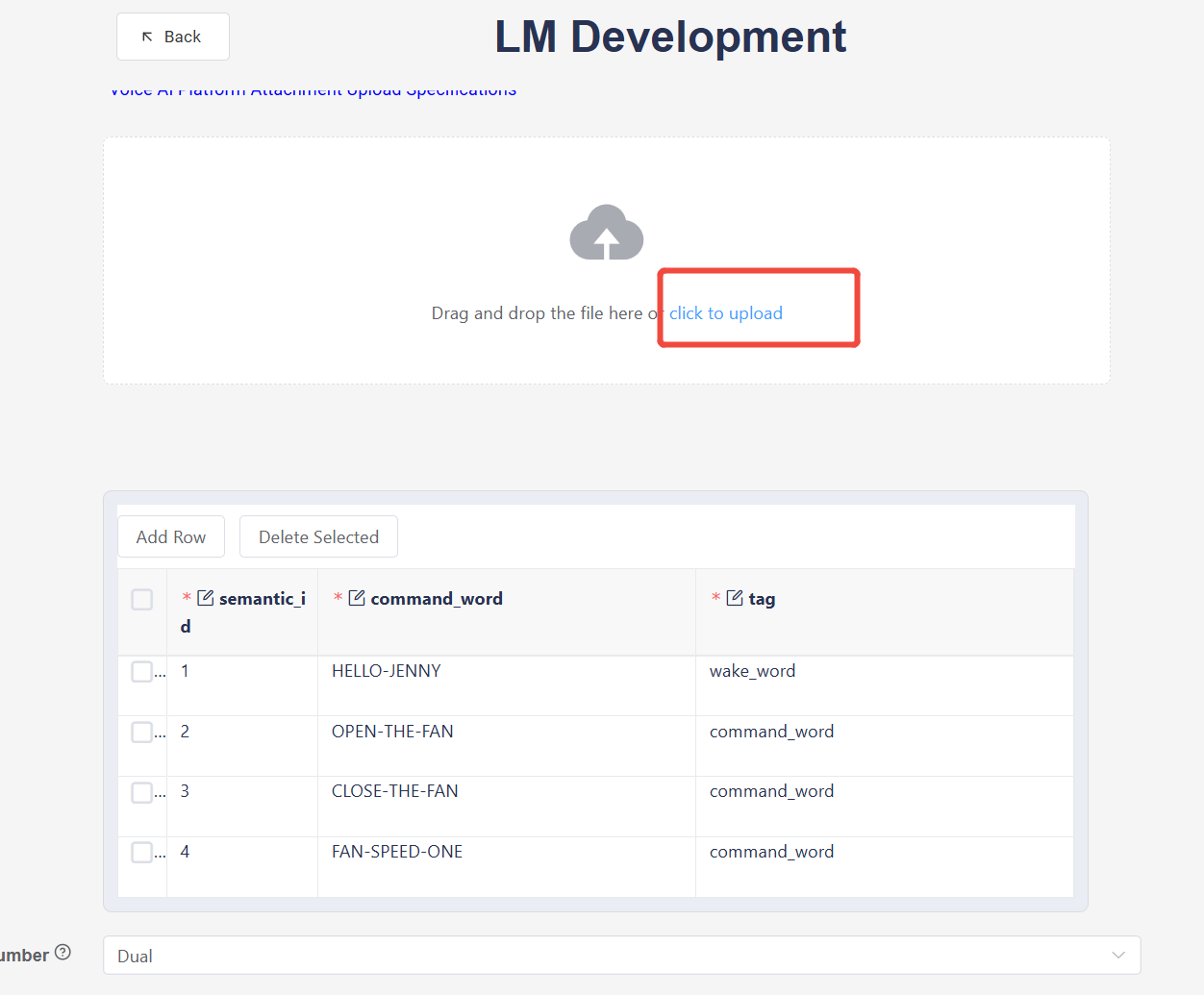This screenshot has height=995, width=1204.
Task: Open the click to upload link
Action: [726, 313]
